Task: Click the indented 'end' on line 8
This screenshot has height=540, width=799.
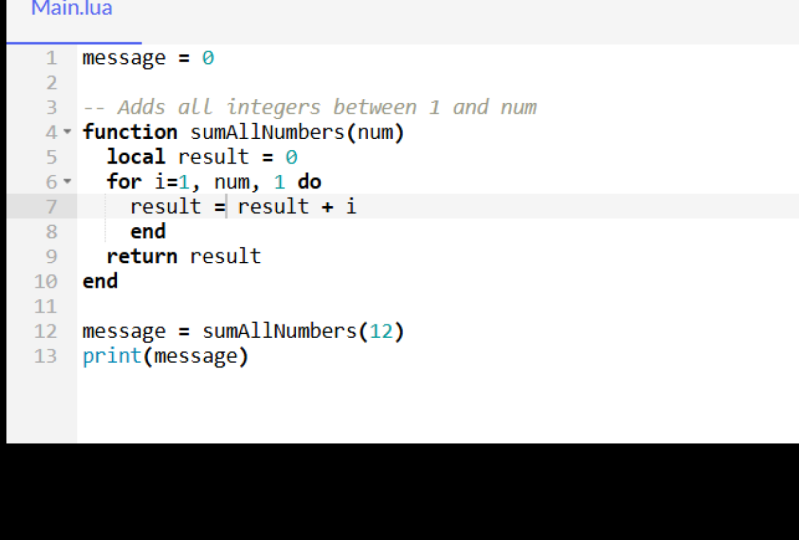Action: [148, 232]
